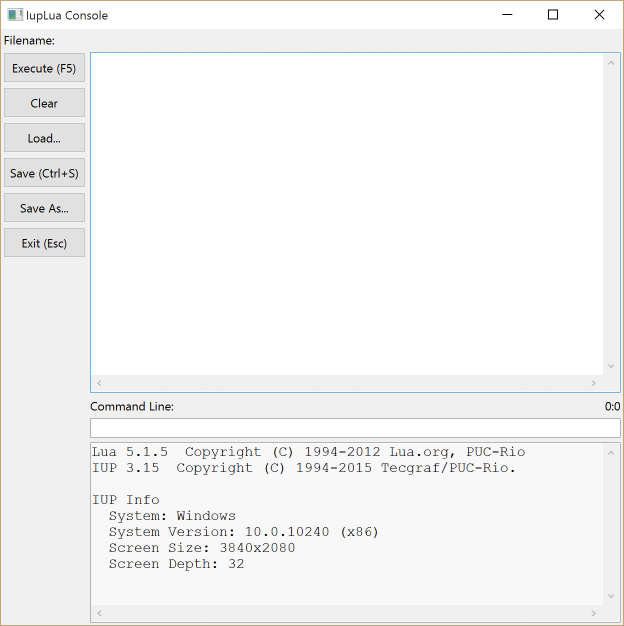Quit using the Exit (Esc) button
The image size is (624, 626).
point(44,243)
